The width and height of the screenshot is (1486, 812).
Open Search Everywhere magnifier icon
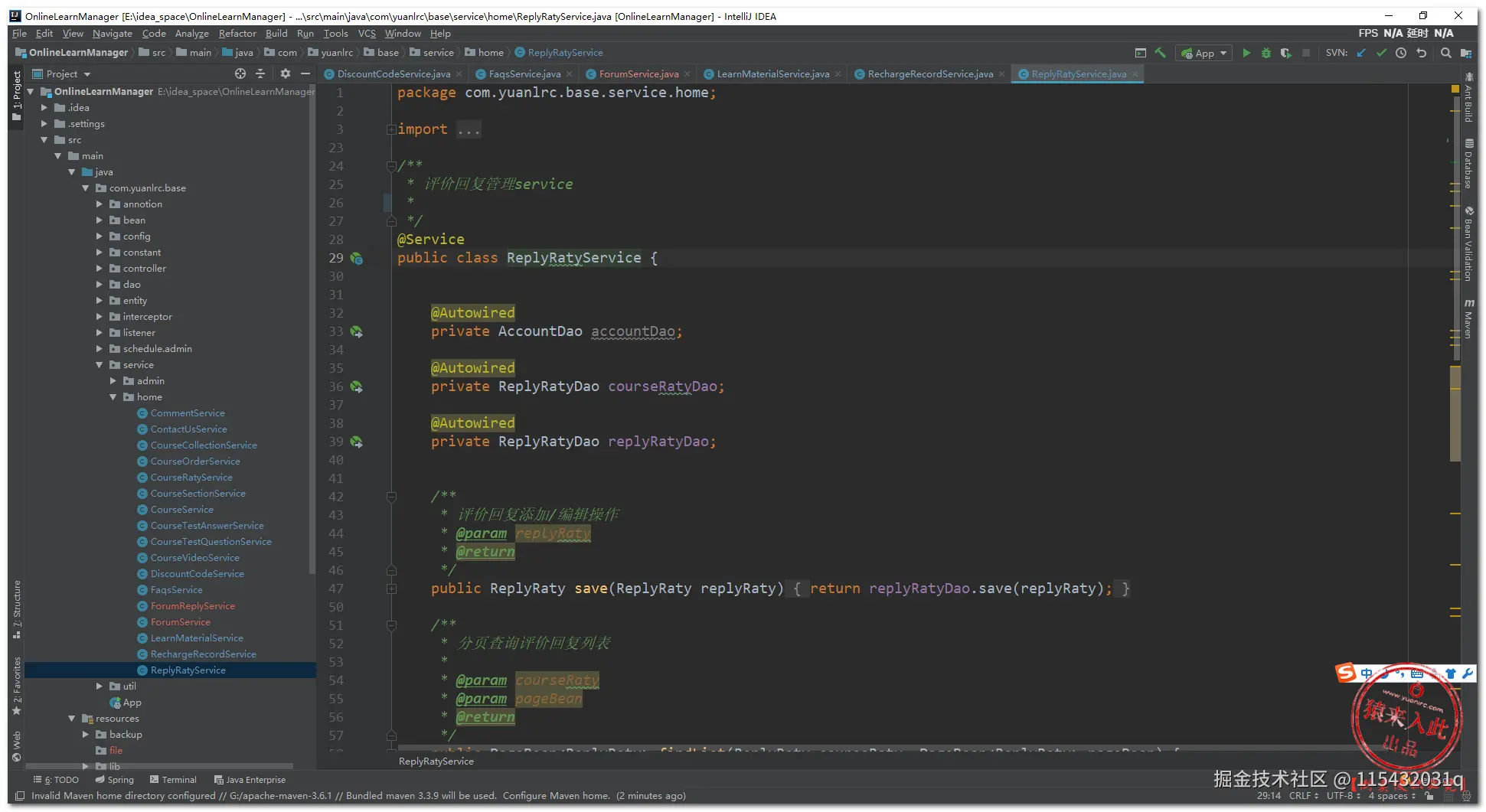click(x=1445, y=53)
